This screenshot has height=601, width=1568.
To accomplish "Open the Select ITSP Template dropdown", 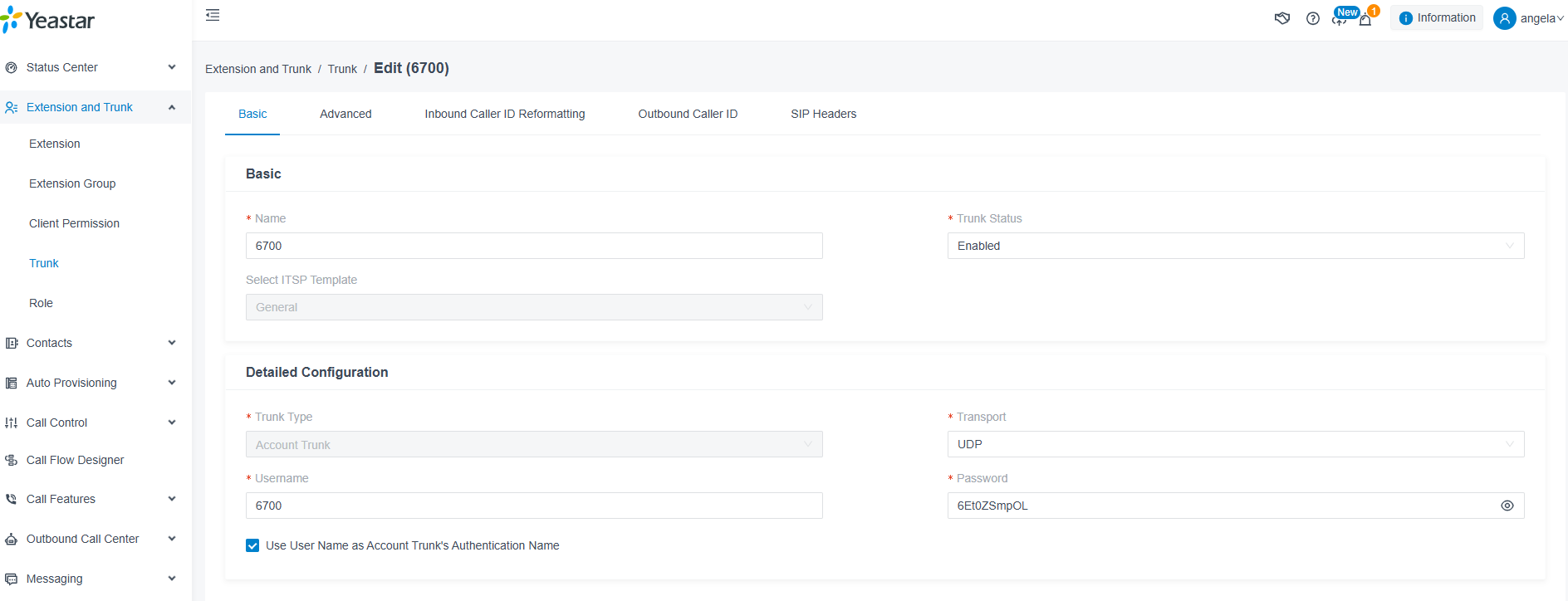I will tap(534, 307).
